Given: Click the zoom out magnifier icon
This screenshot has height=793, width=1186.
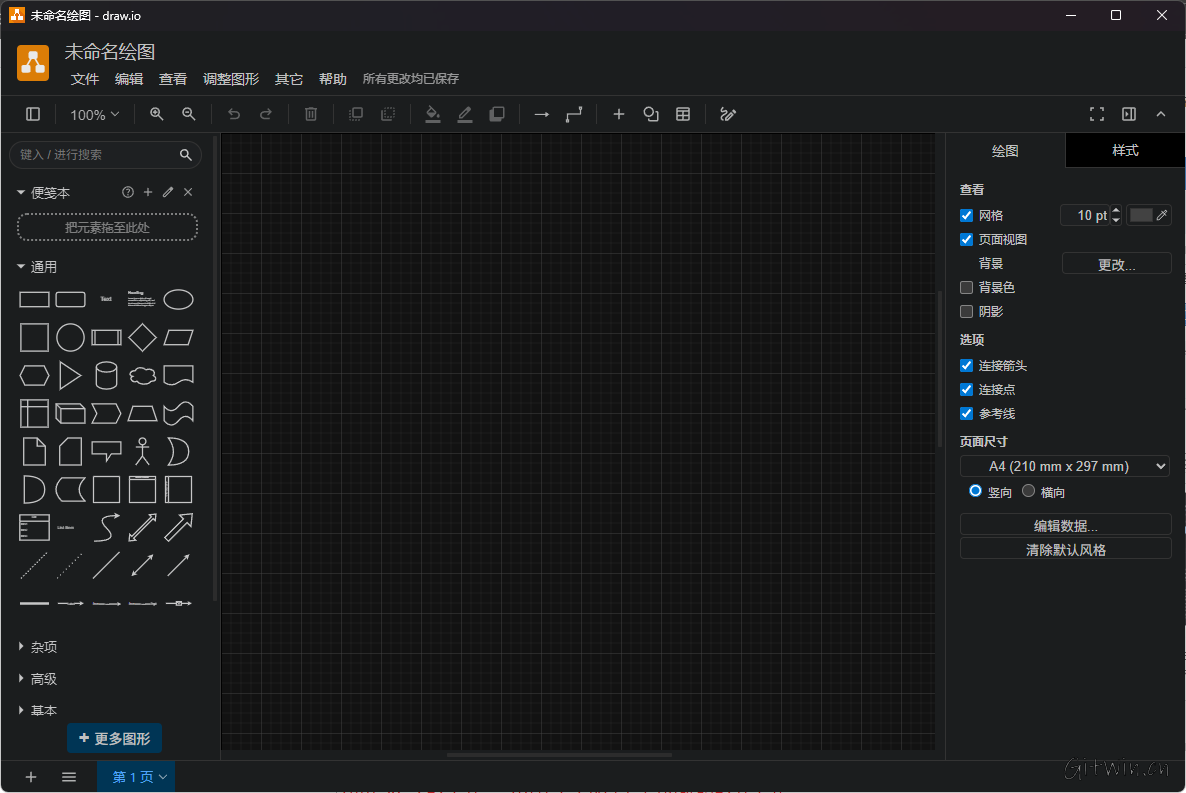Looking at the screenshot, I should [x=189, y=114].
